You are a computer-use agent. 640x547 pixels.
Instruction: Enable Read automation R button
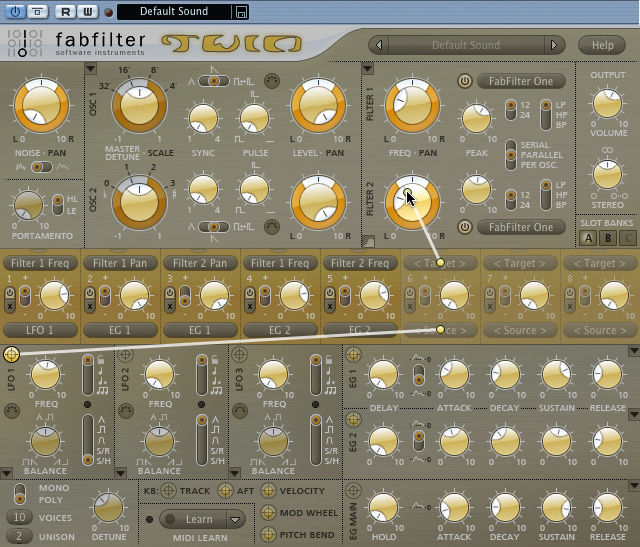[65, 11]
